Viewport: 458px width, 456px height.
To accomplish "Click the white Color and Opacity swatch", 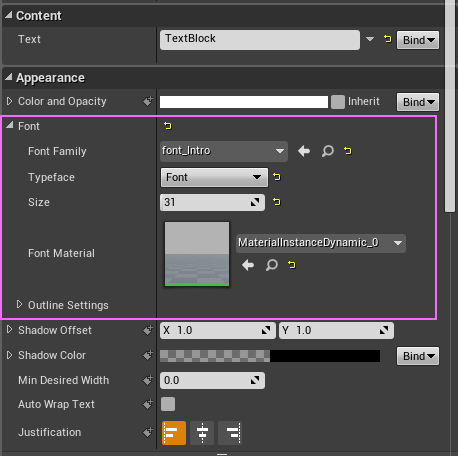I will pyautogui.click(x=244, y=102).
